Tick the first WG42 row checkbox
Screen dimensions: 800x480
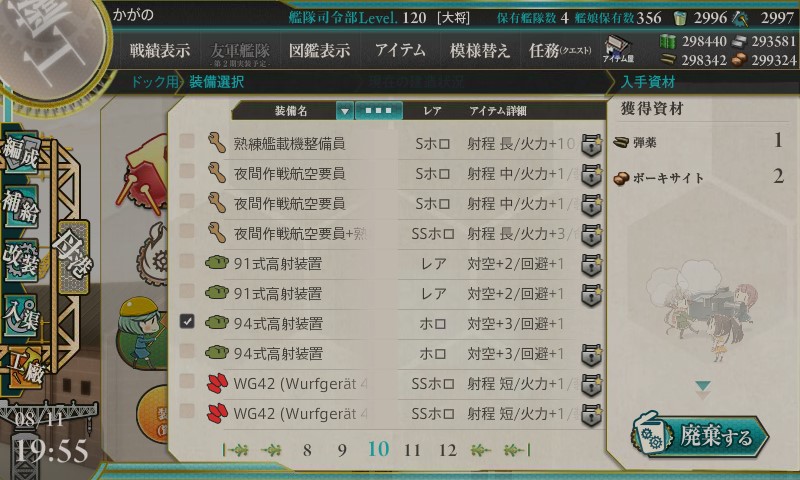[187, 382]
